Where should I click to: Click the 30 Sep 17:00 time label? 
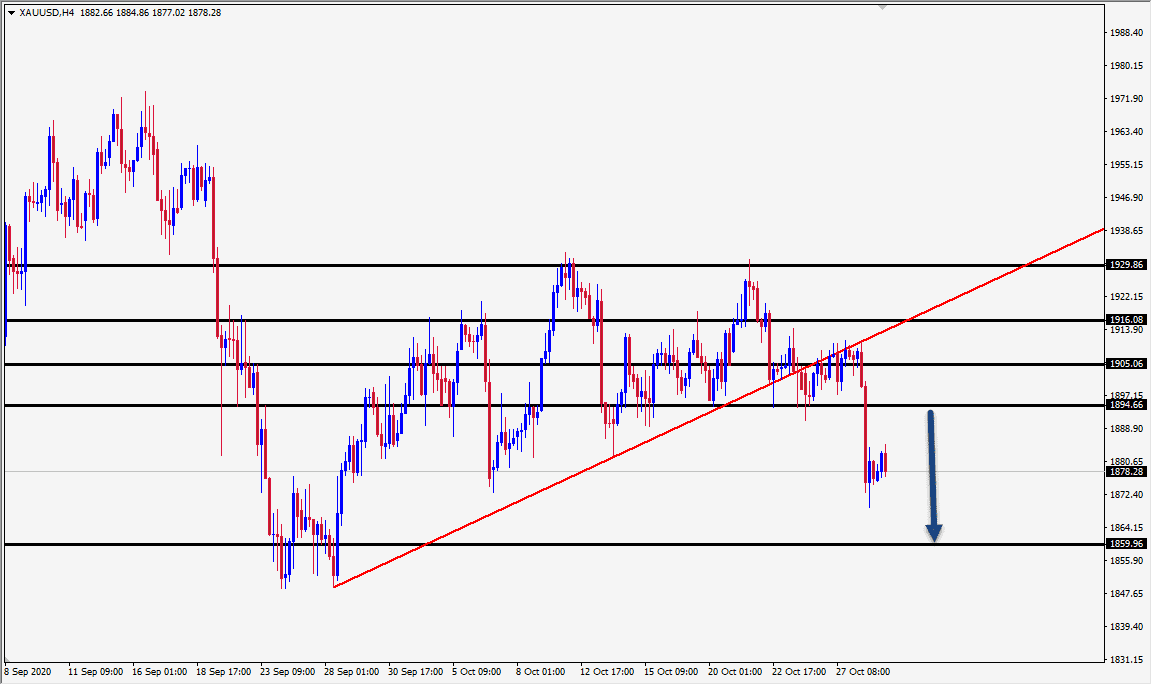[x=416, y=672]
